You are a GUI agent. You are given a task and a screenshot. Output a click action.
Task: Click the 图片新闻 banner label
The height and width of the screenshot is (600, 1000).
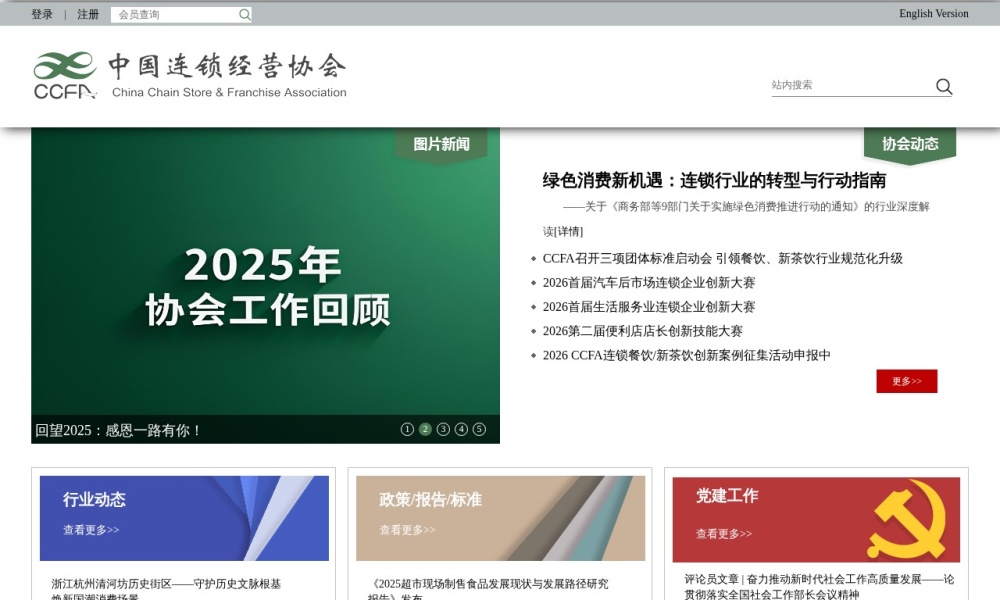point(441,143)
